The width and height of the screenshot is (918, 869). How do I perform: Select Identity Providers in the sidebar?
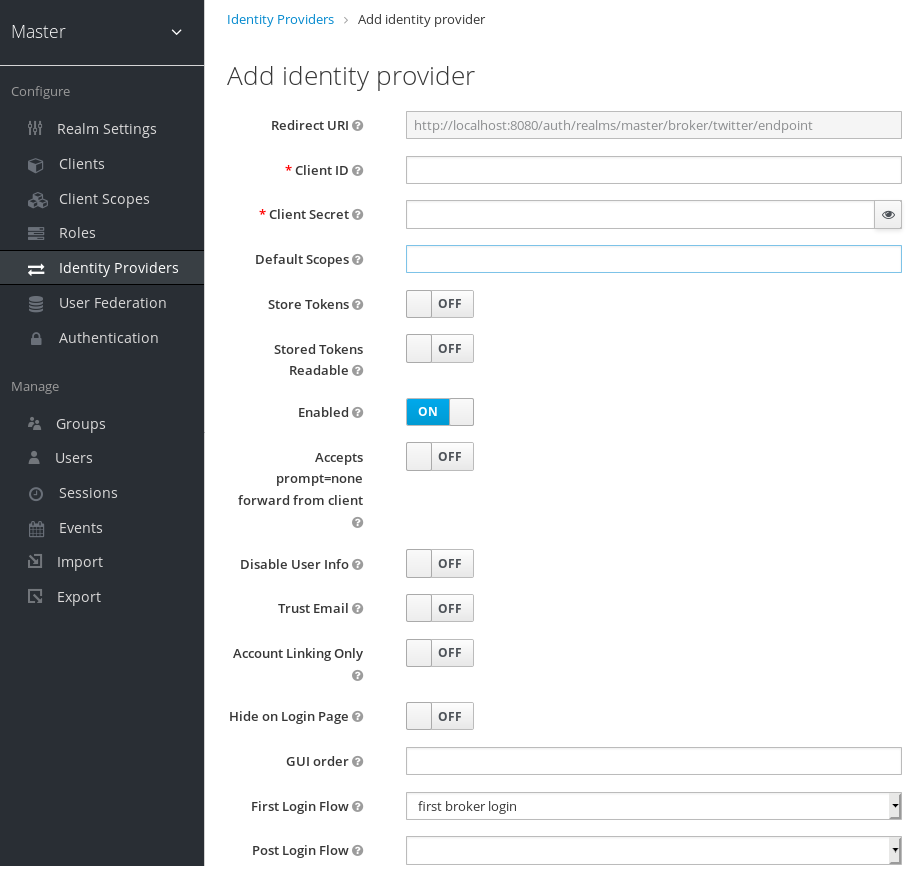[x=102, y=268]
